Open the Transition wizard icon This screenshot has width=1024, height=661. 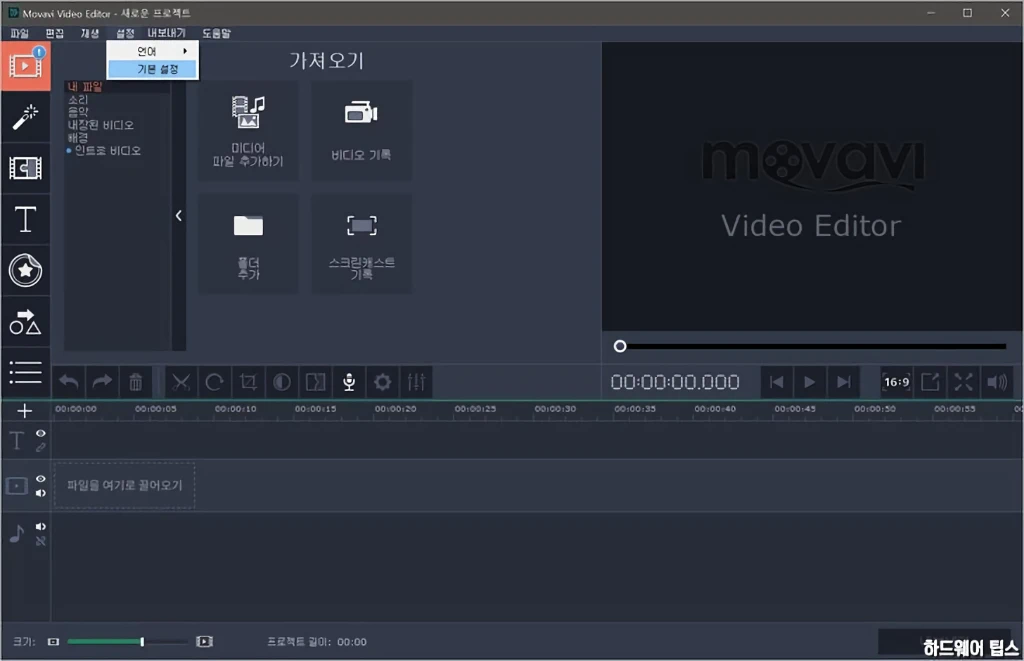pyautogui.click(x=315, y=382)
